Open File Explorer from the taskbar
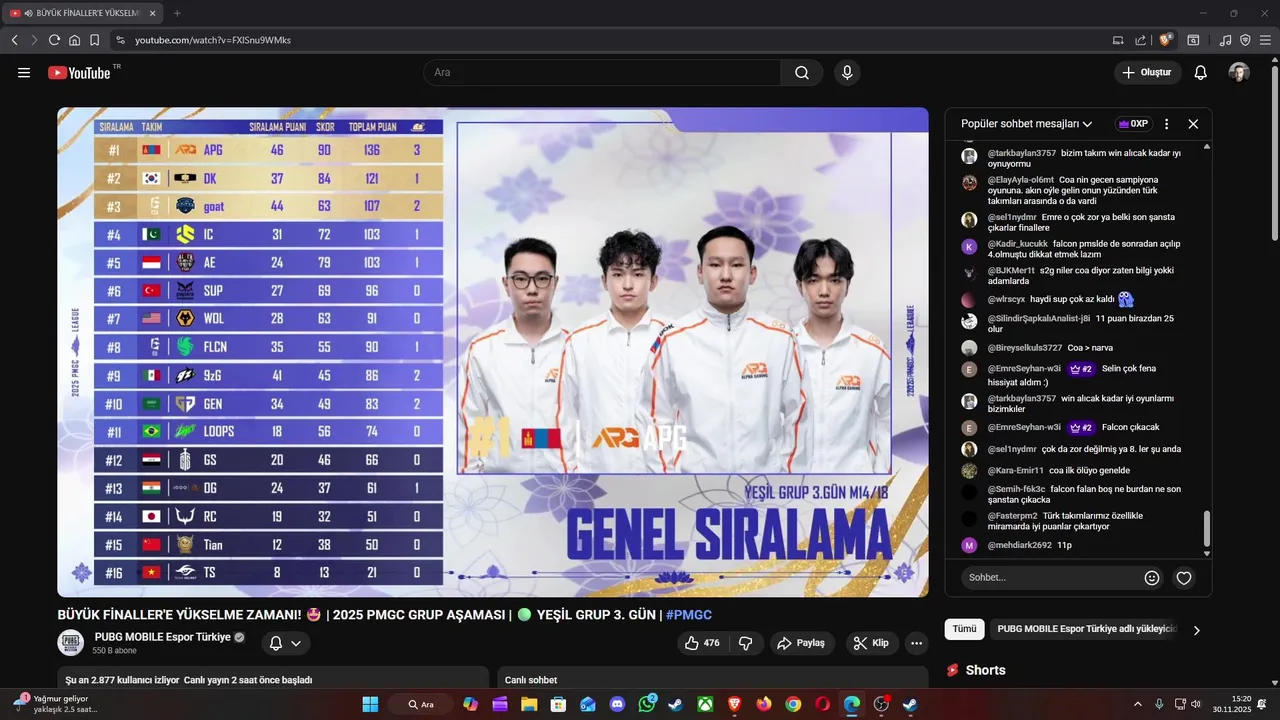The height and width of the screenshot is (720, 1280). [529, 704]
